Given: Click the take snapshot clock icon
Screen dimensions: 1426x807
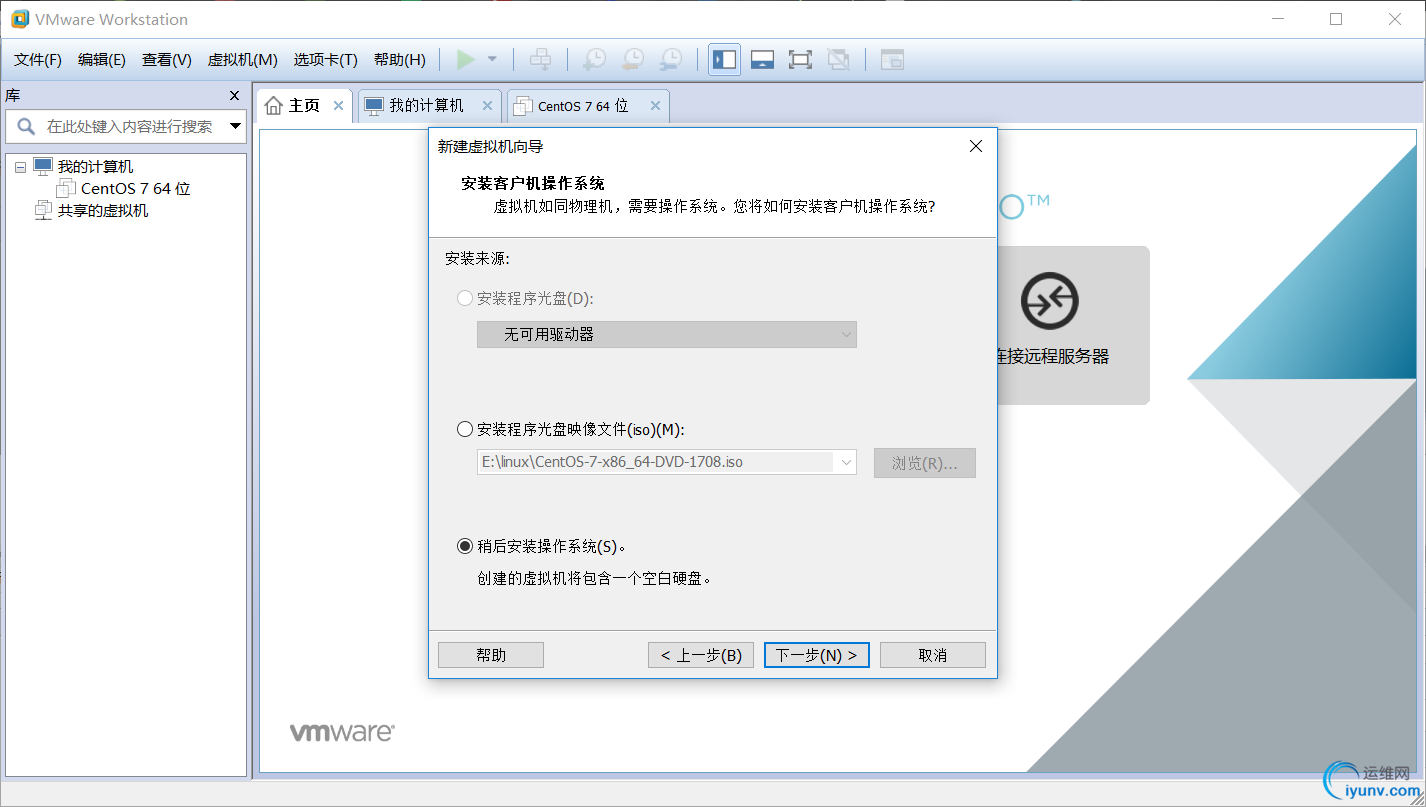Looking at the screenshot, I should tap(594, 60).
